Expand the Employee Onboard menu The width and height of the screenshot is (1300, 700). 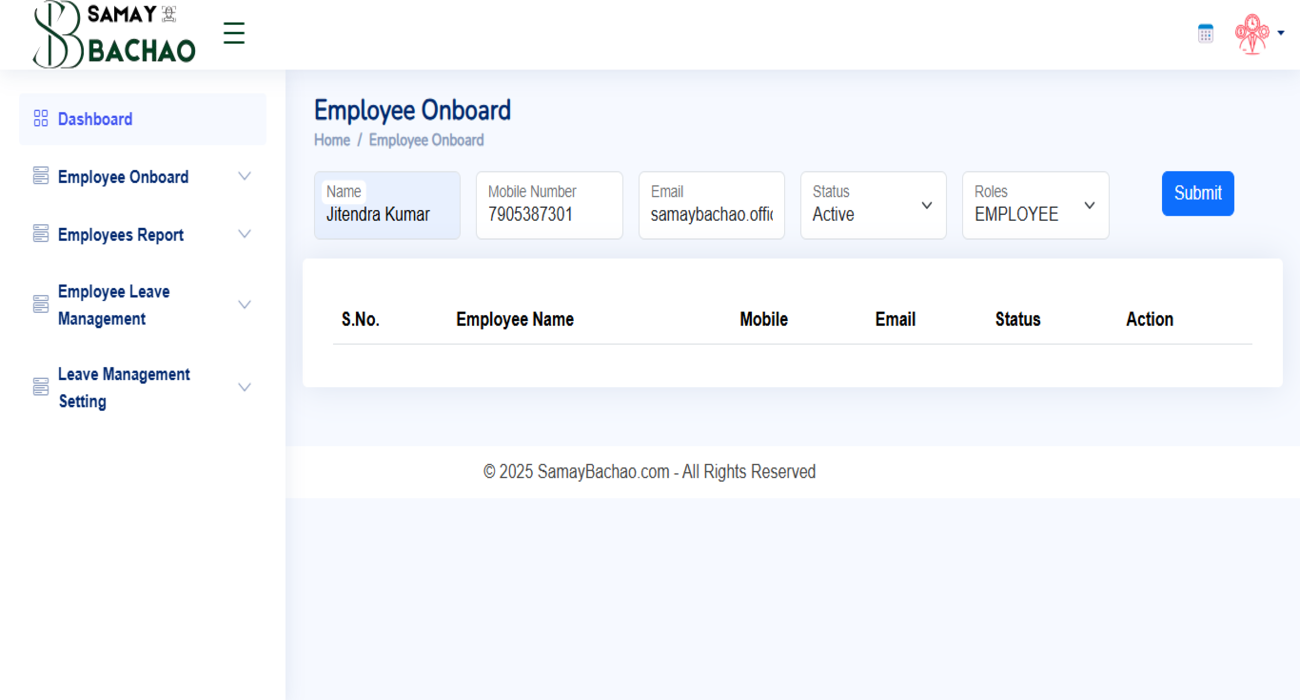tap(244, 175)
